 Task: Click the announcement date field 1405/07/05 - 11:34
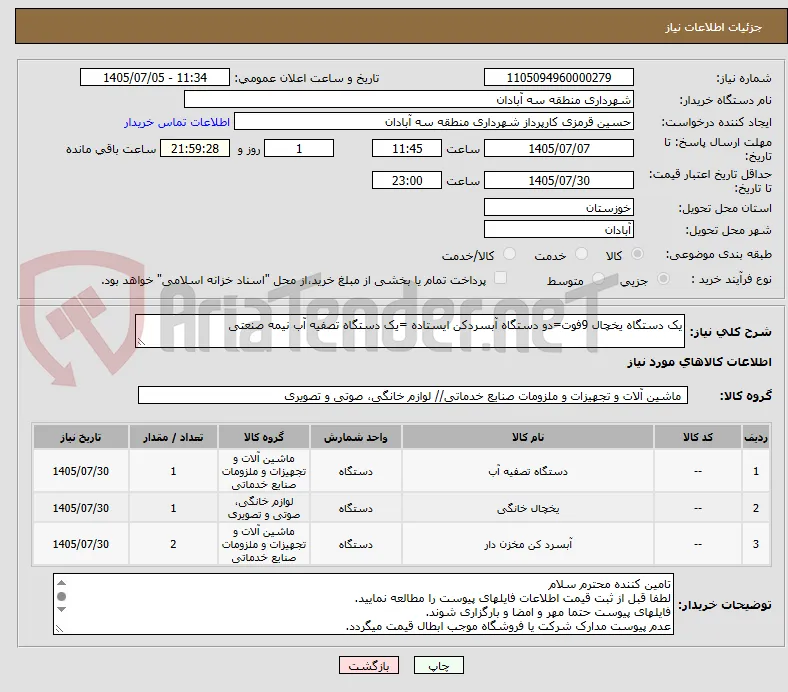155,77
